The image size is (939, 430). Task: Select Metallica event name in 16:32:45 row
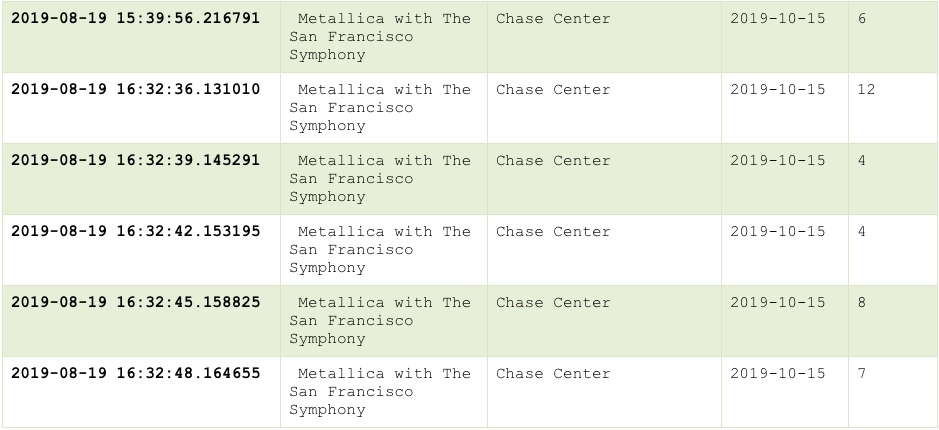click(380, 321)
